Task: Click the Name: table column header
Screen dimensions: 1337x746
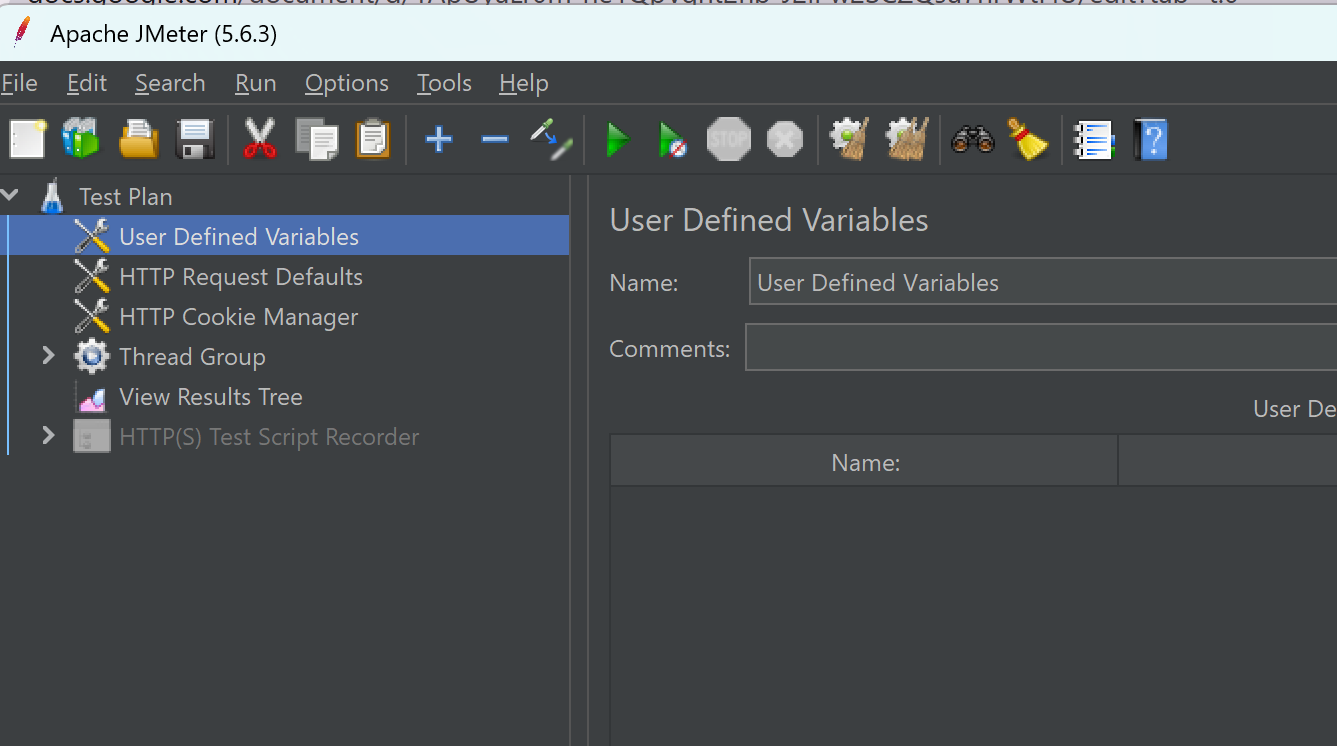Action: 864,462
